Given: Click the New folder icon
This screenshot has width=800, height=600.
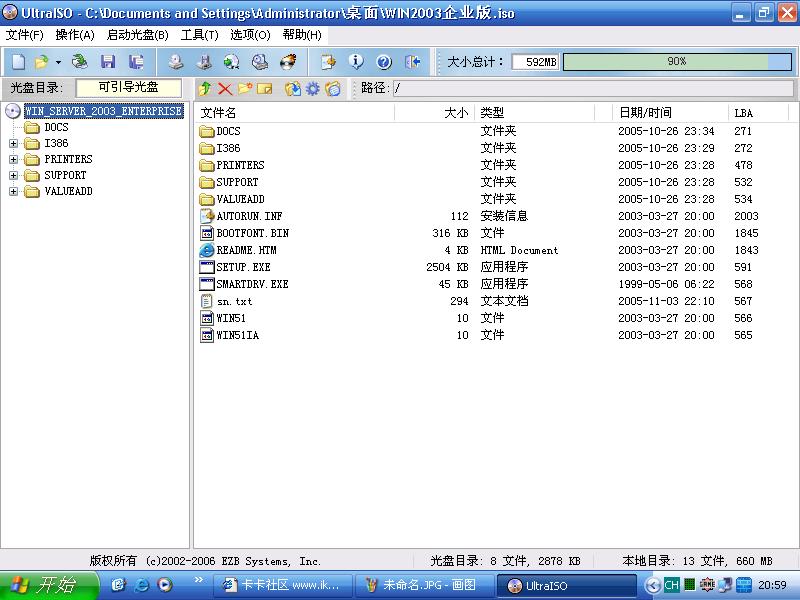Looking at the screenshot, I should tap(245, 88).
